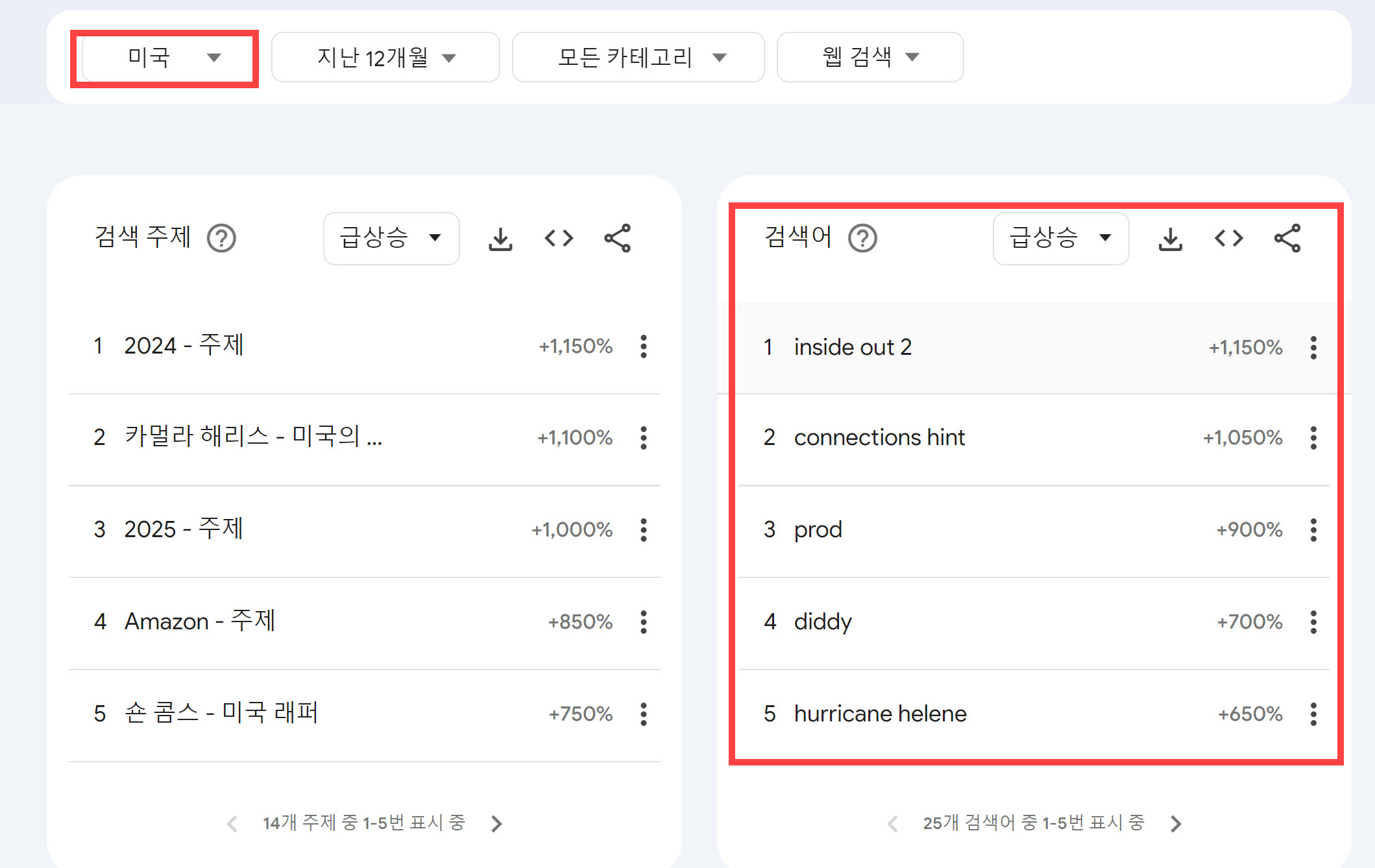The height and width of the screenshot is (868, 1375).
Task: Download the 검색 주제 topics data
Action: point(500,239)
